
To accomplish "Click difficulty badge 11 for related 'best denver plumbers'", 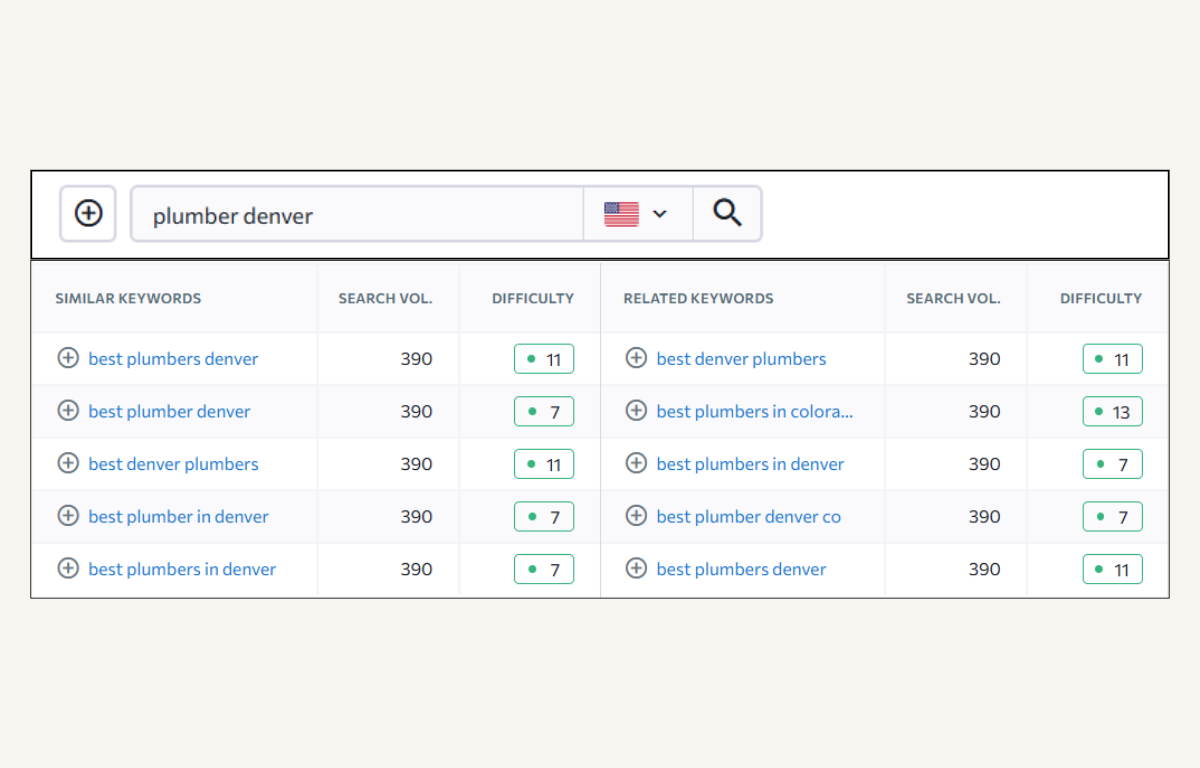I will coord(1112,359).
